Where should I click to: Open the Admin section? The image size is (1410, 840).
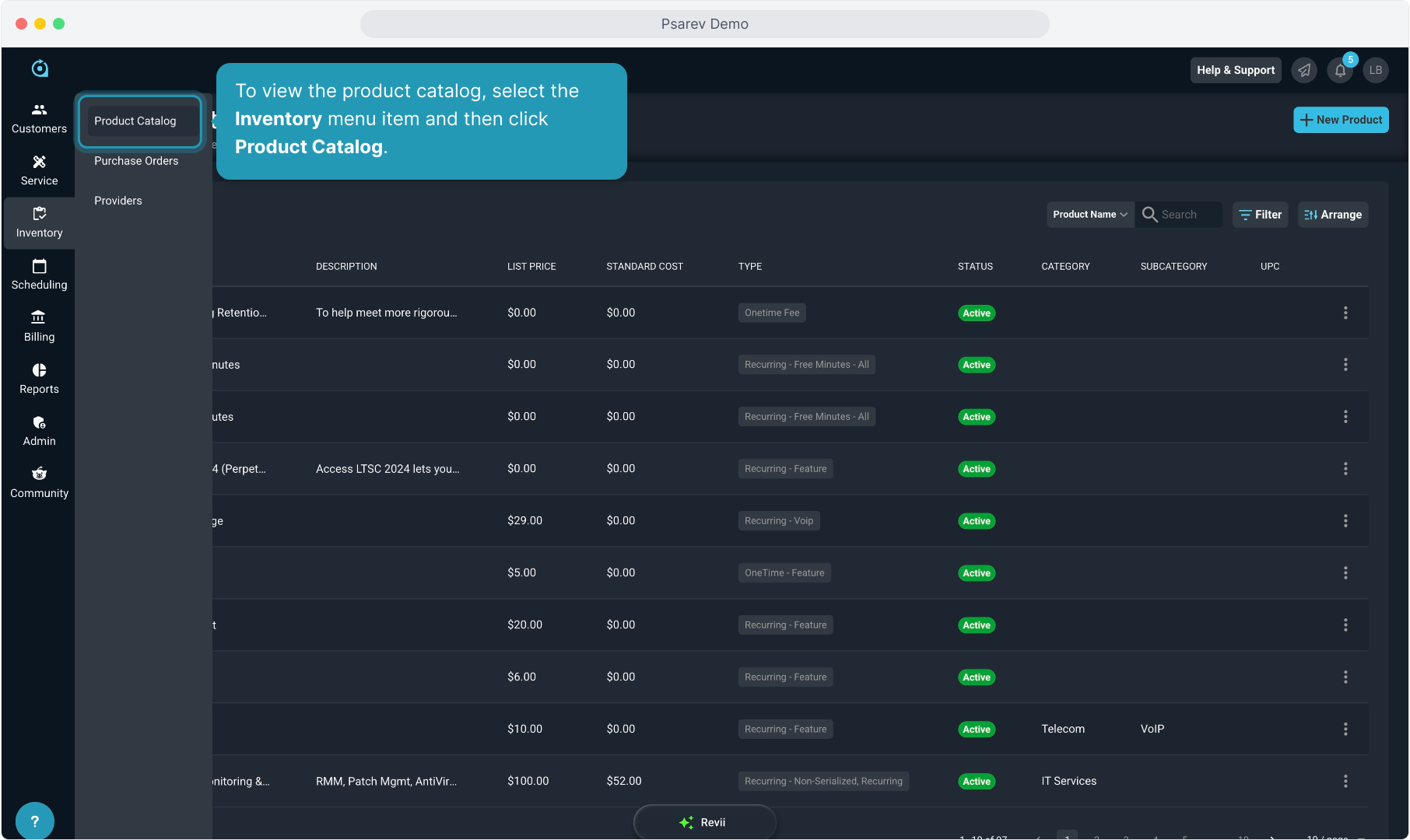[39, 431]
